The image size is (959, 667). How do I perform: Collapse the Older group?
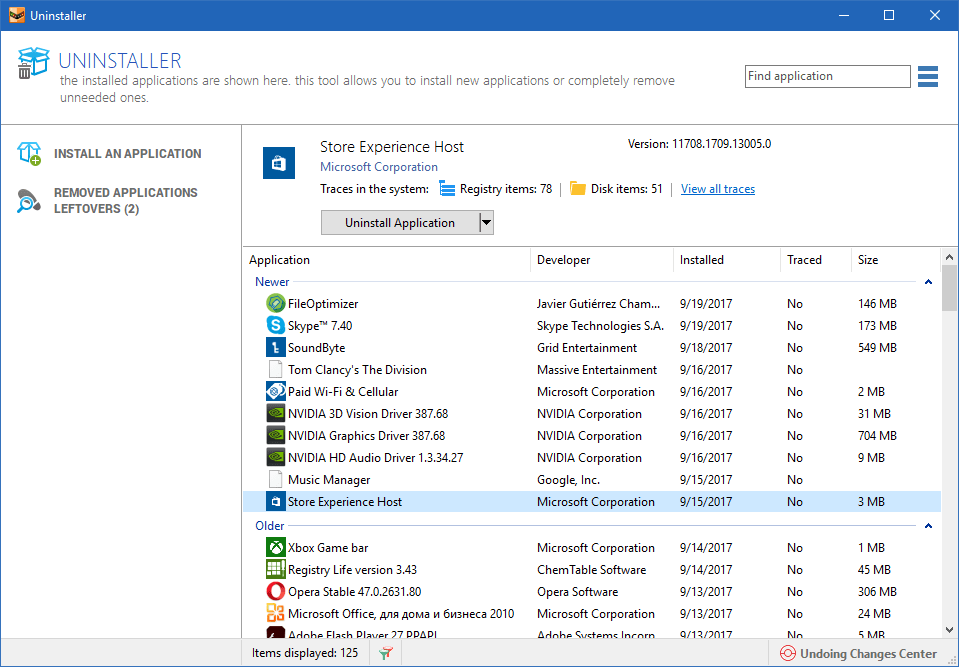928,526
